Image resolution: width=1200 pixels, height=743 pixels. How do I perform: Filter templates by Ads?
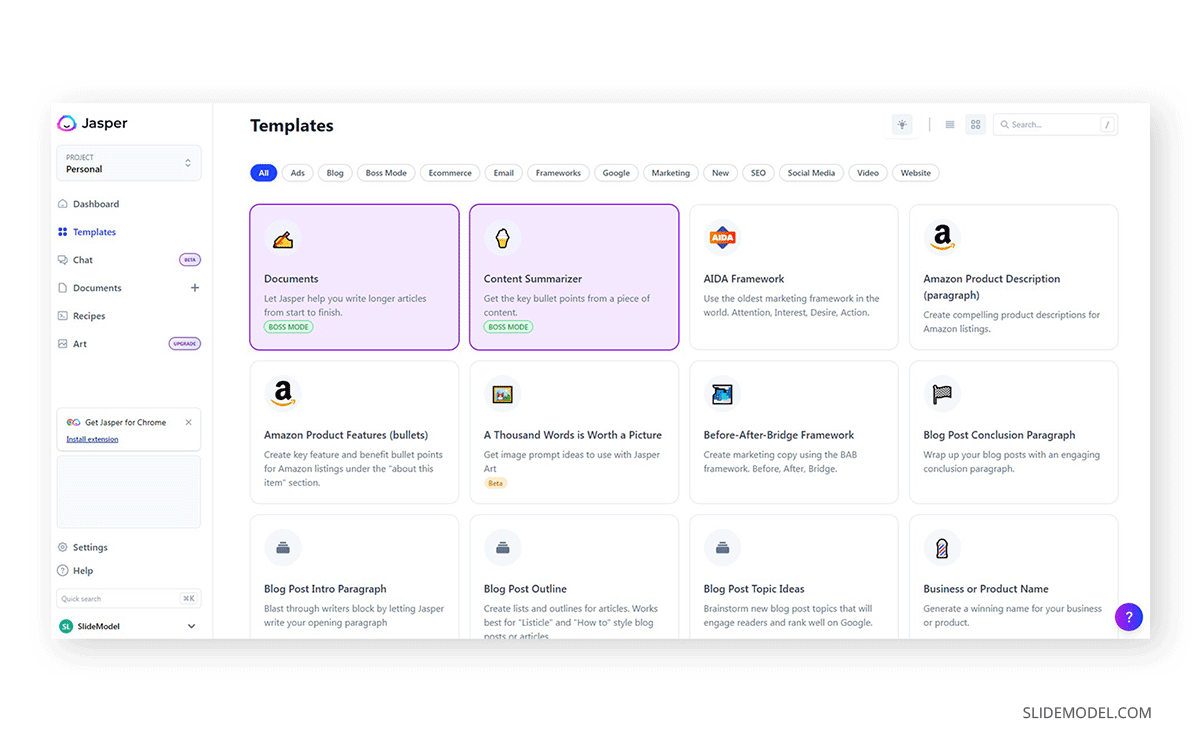click(298, 173)
